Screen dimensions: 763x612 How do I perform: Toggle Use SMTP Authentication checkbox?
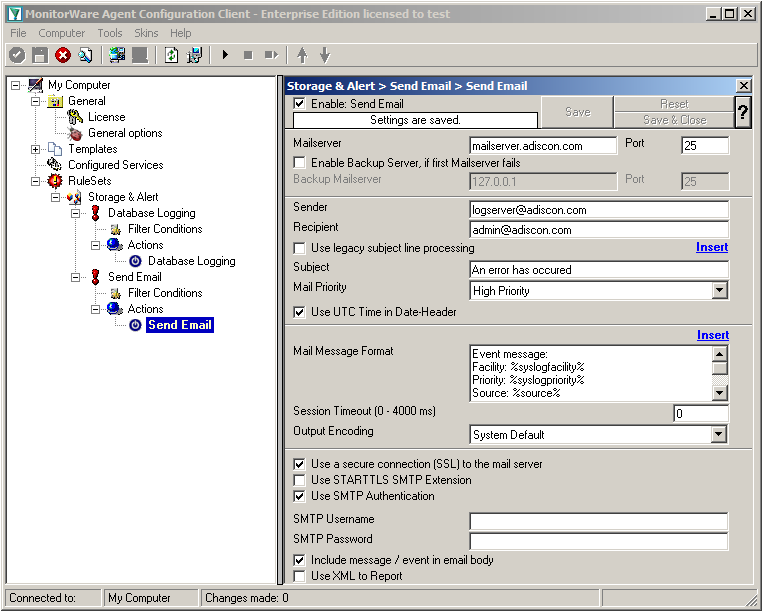tap(300, 496)
